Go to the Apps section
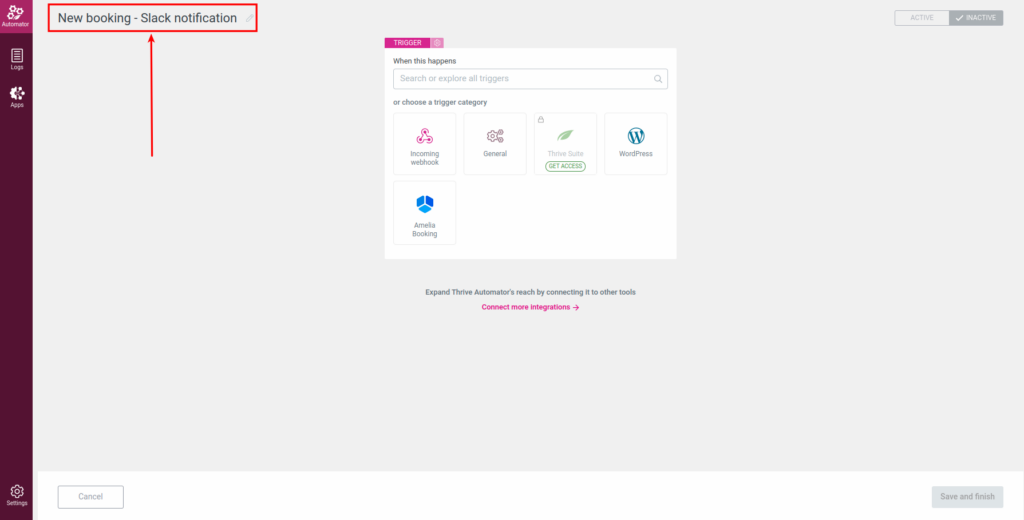The image size is (1024, 520). 16,96
